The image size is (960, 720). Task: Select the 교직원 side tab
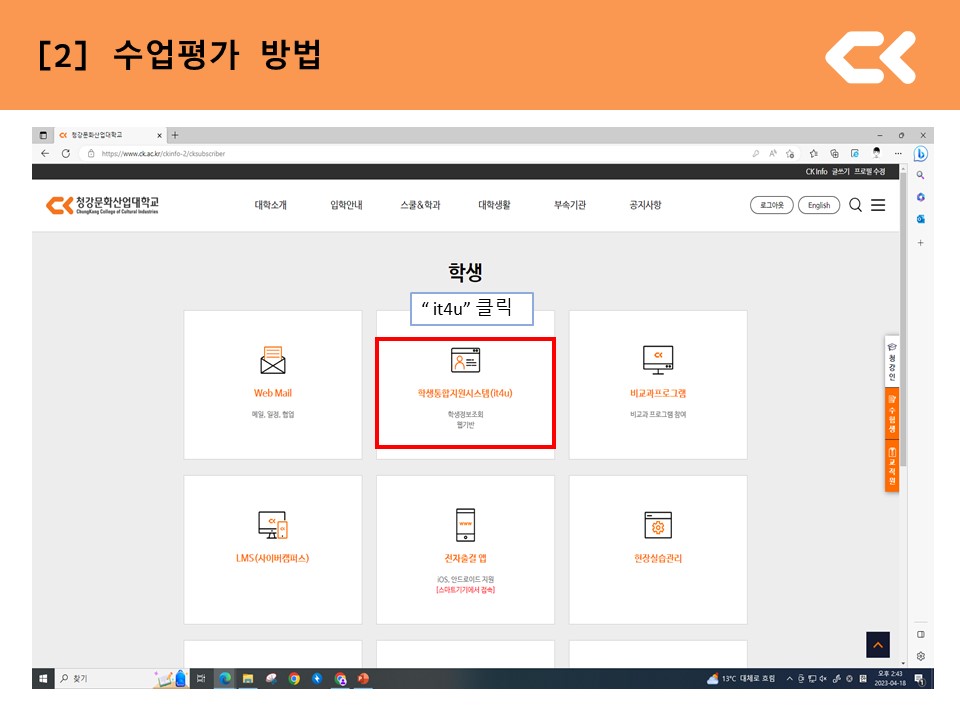pos(892,465)
